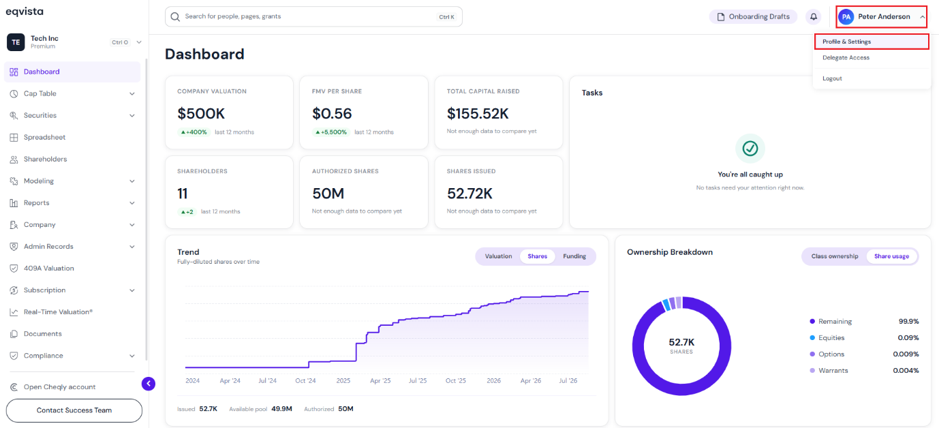Viewport: 939px width, 428px height.
Task: Click the search people, pages, grants field
Action: pos(314,17)
